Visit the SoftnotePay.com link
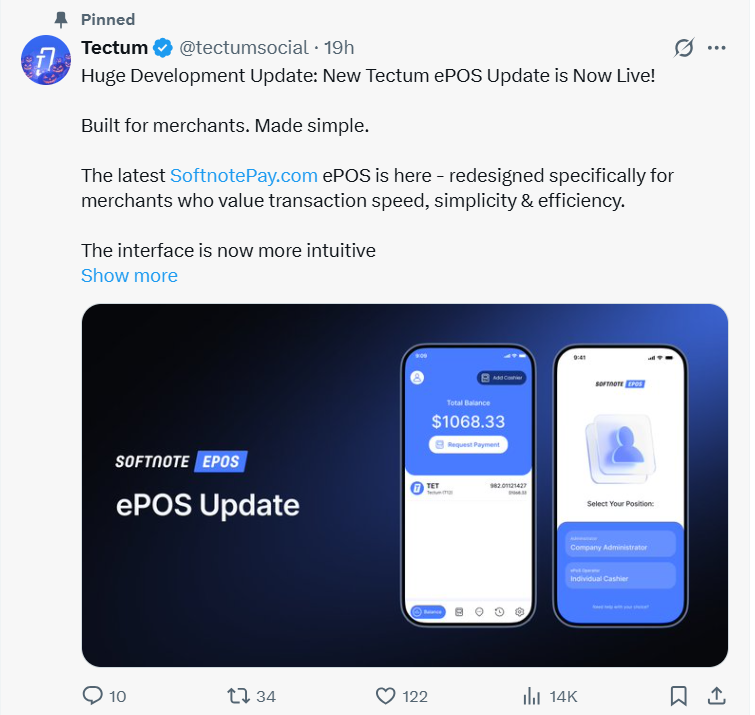This screenshot has width=755, height=715. point(244,176)
